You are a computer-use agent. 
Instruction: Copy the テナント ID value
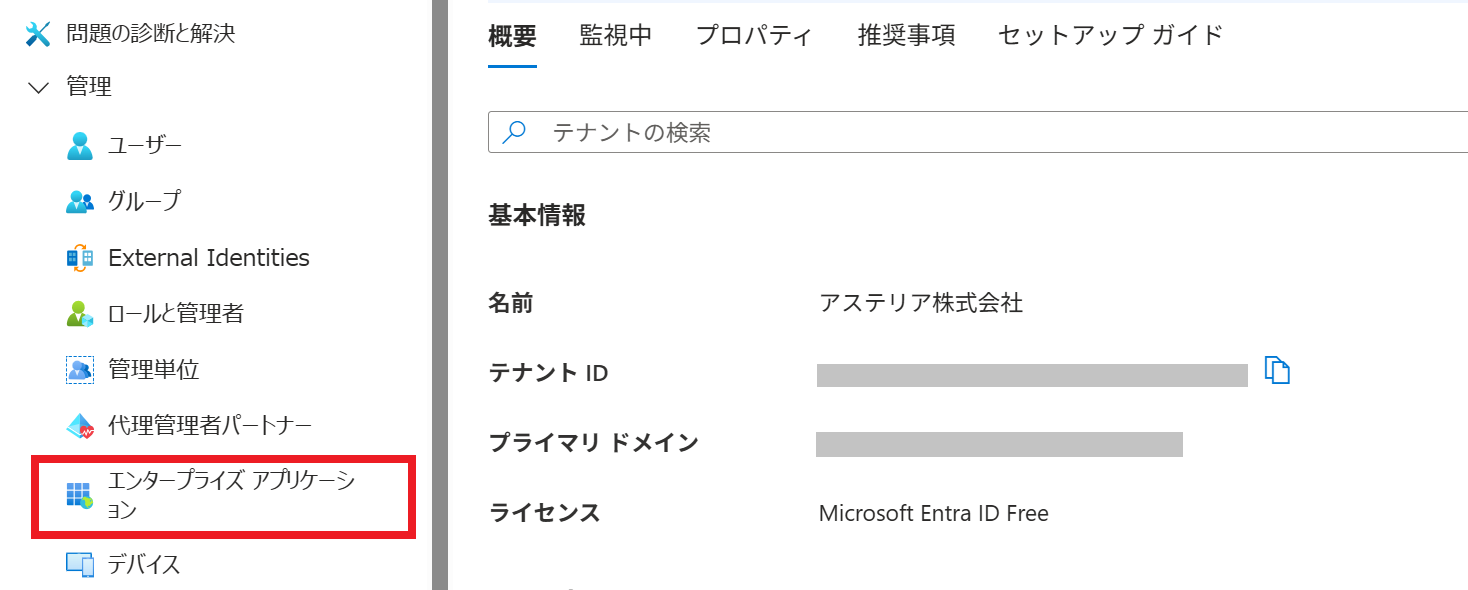[1277, 370]
